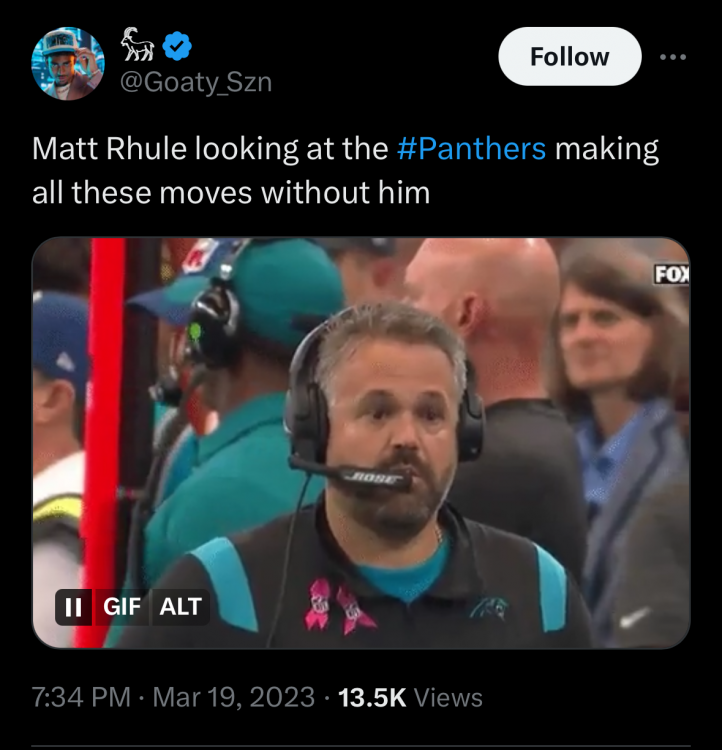Open the #Panthers hashtag link
722x750 pixels.
pos(471,149)
